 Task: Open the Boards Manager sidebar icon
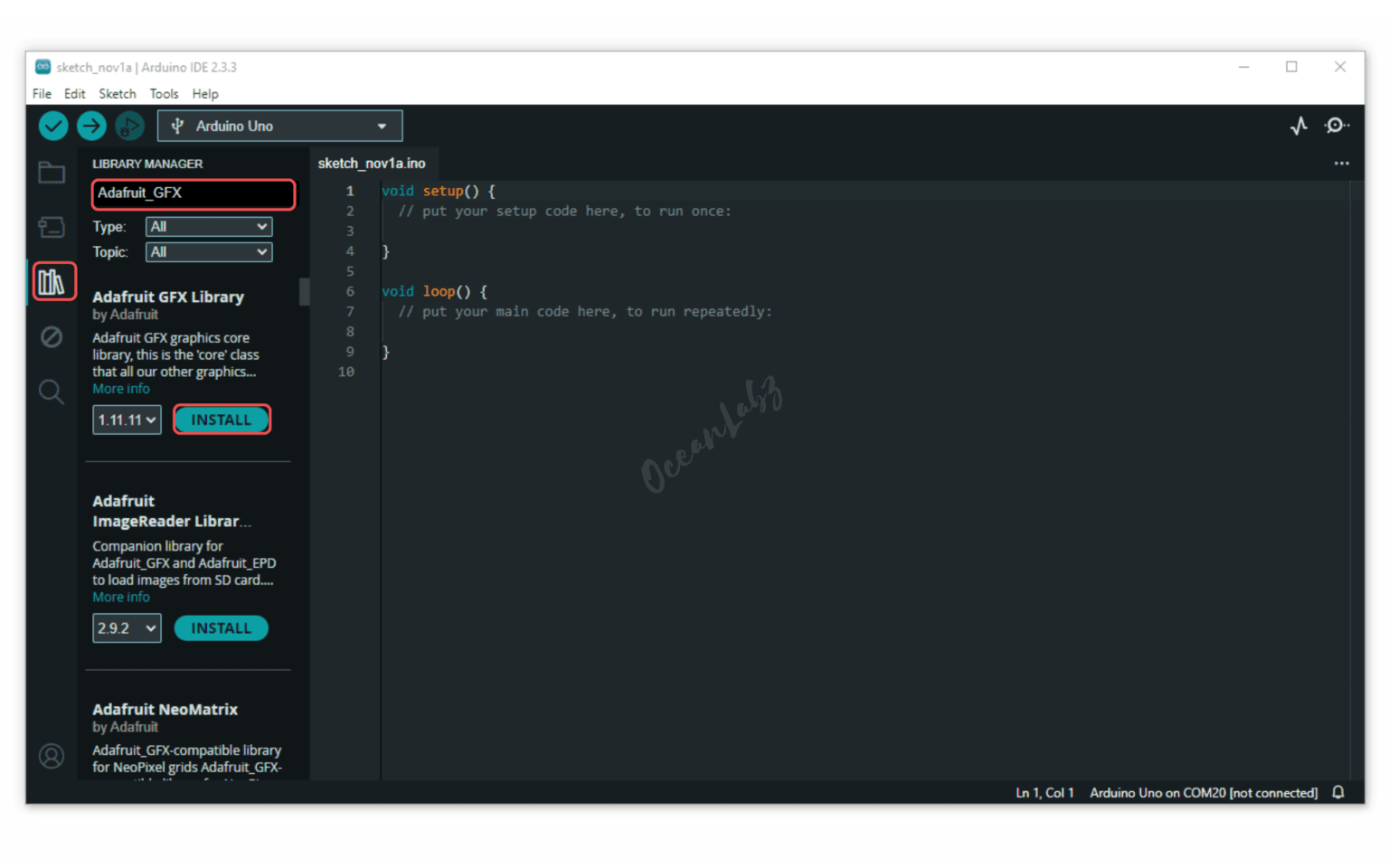(52, 227)
